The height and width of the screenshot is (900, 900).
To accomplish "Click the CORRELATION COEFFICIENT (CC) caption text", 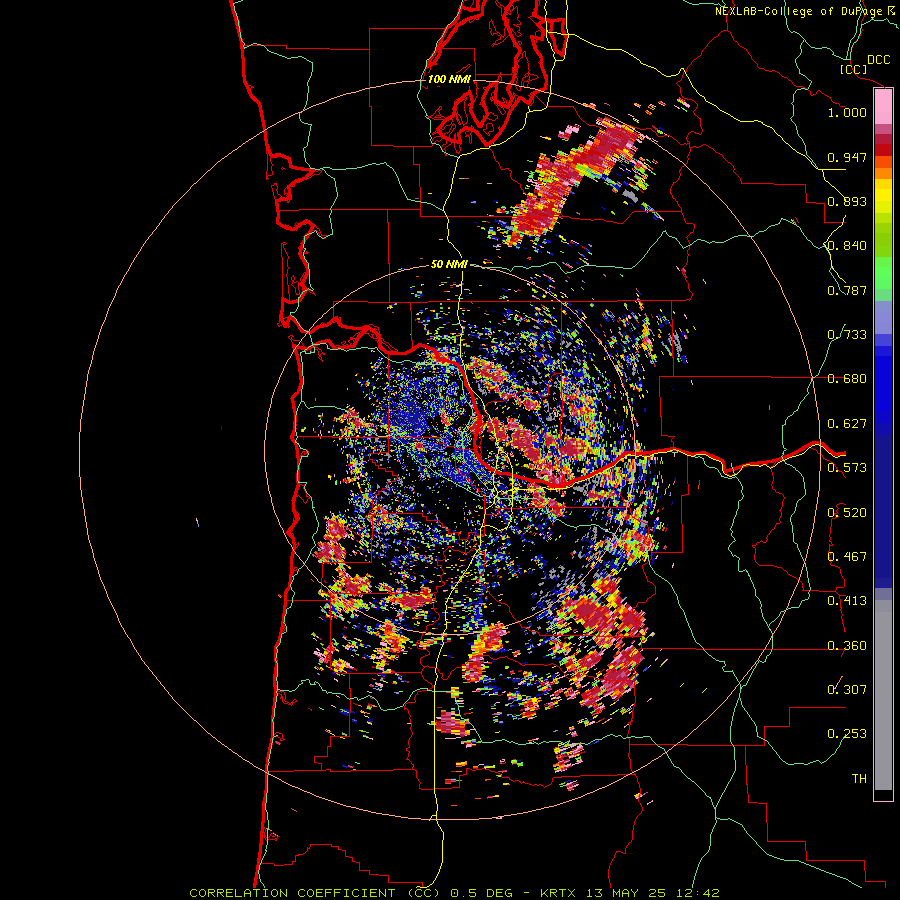I will (315, 893).
